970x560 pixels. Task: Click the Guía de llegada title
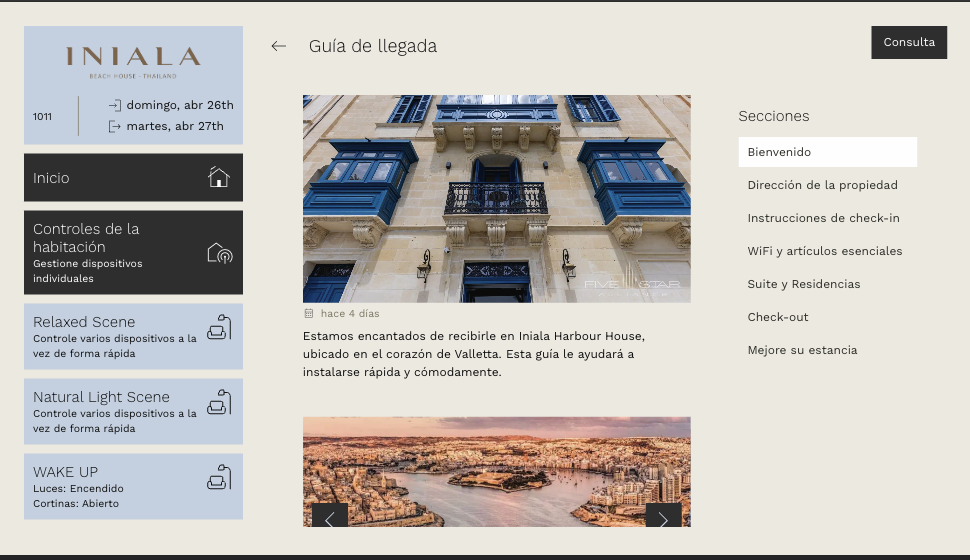(373, 46)
